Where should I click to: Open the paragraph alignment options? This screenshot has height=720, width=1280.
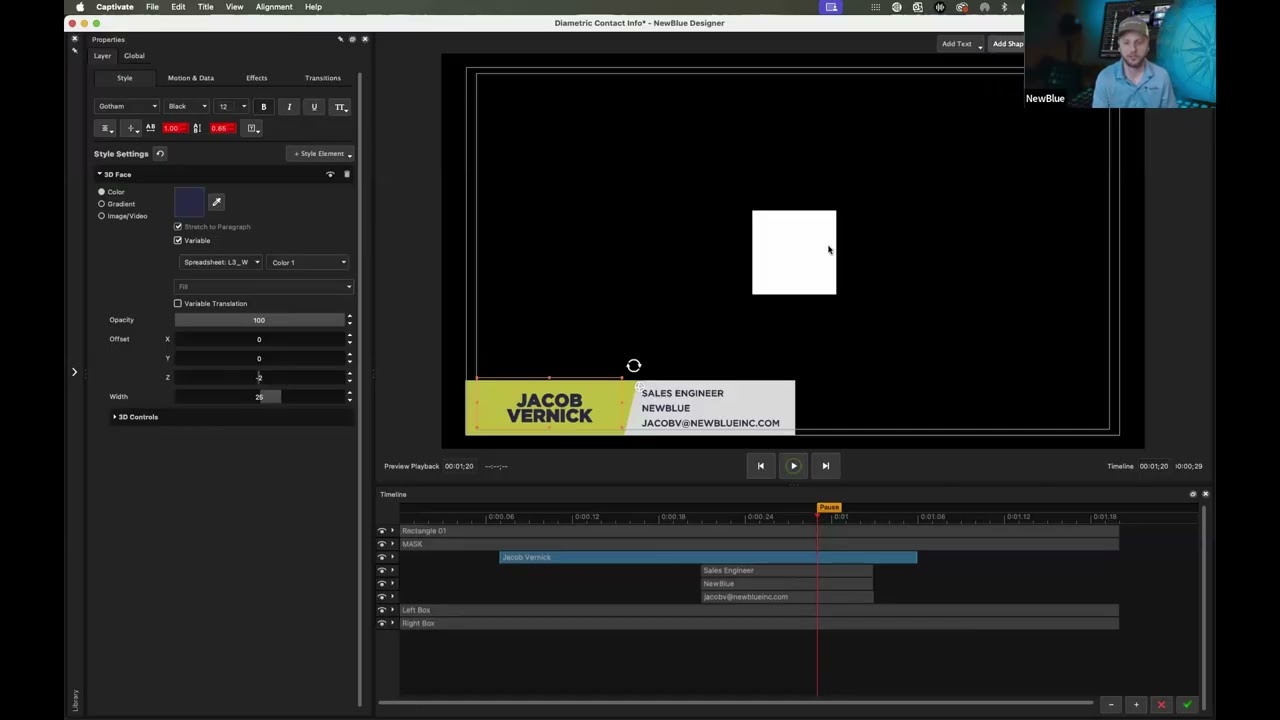point(106,128)
